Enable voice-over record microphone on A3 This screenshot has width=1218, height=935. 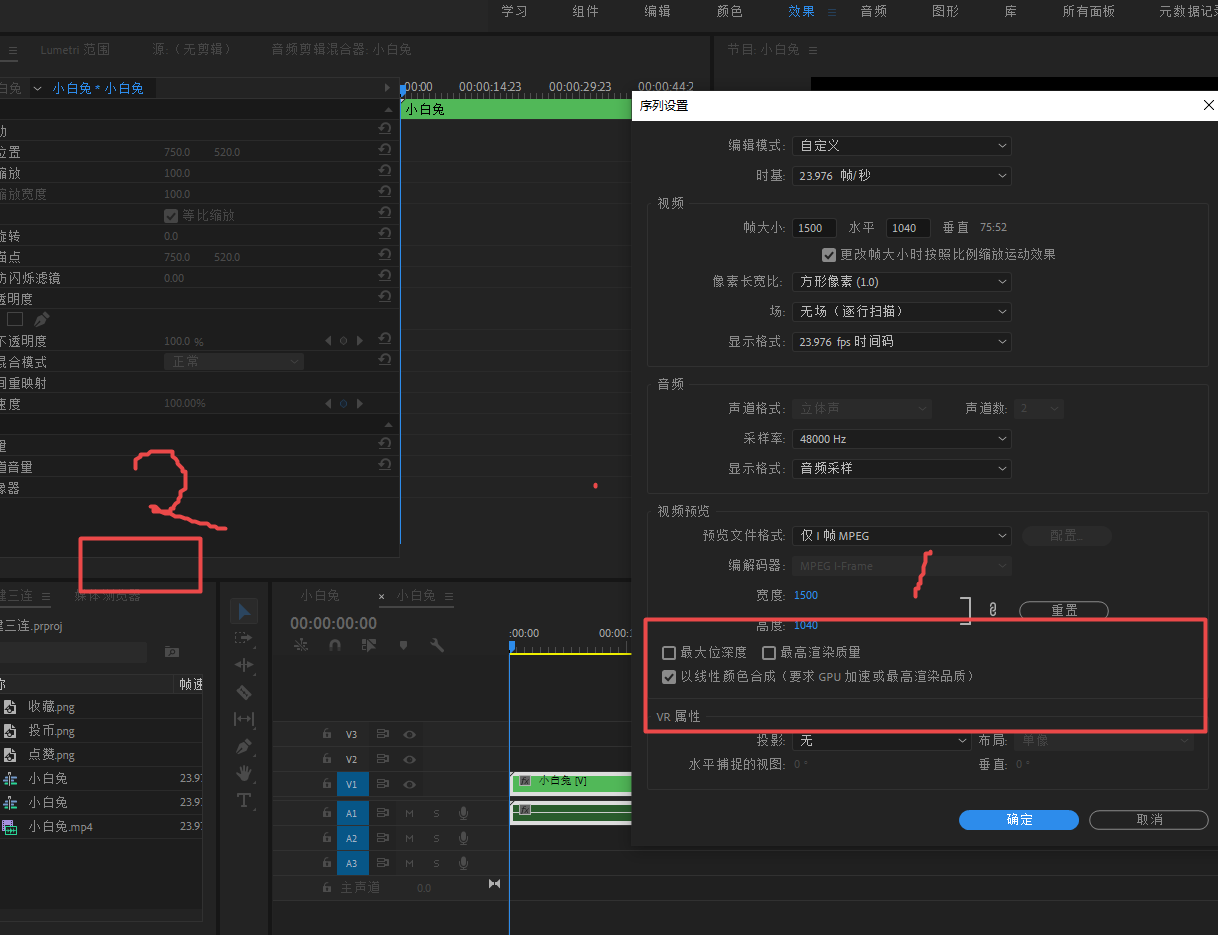(x=463, y=863)
